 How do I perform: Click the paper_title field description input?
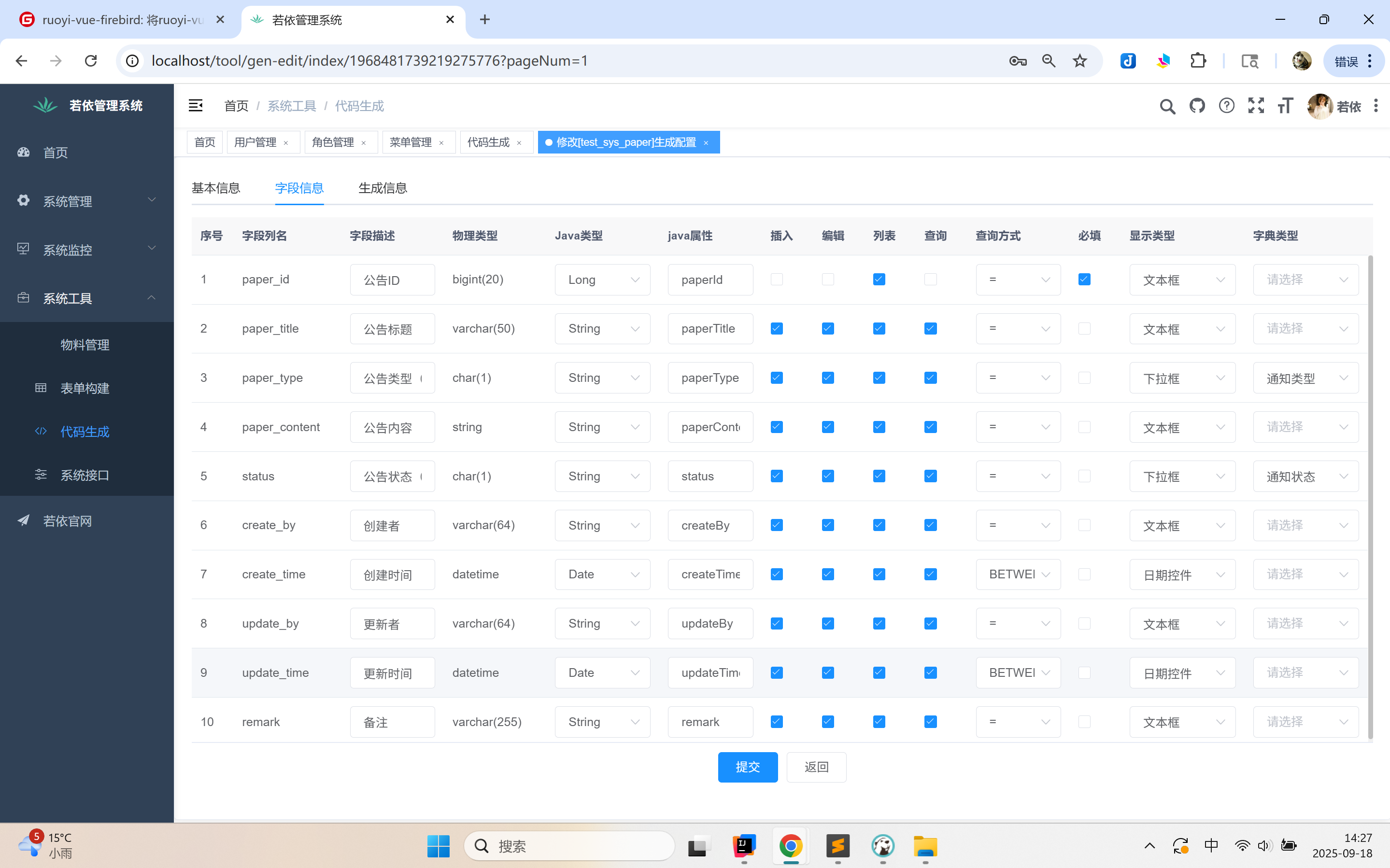tap(392, 329)
